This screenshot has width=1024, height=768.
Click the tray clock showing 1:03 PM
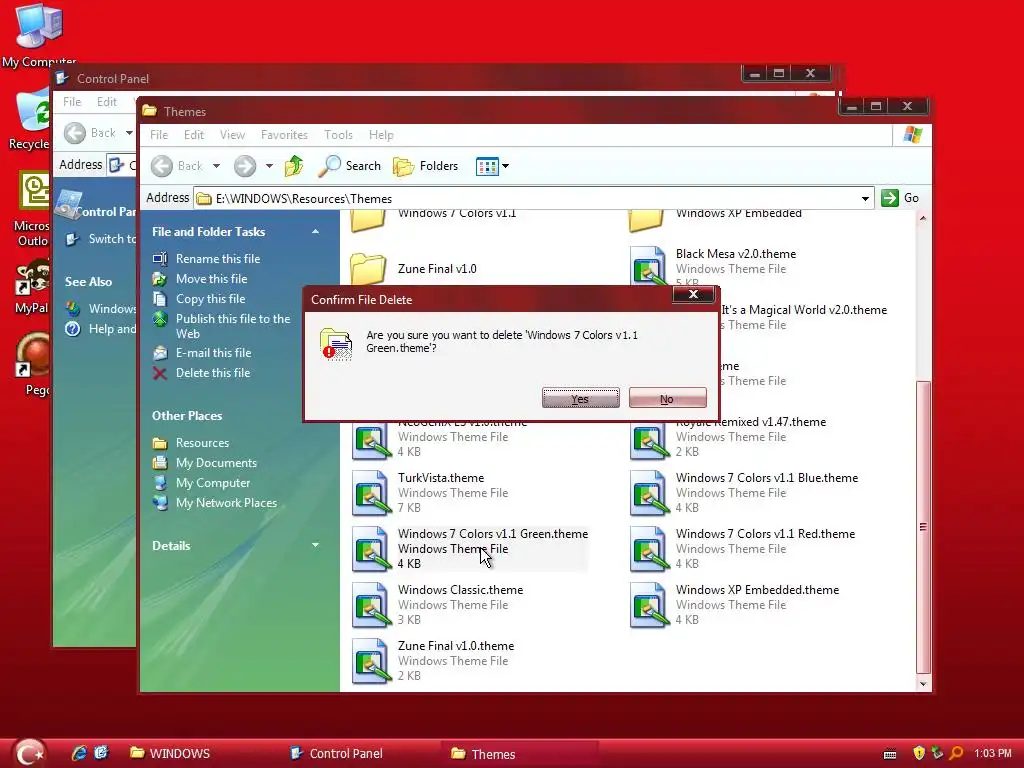coord(993,754)
